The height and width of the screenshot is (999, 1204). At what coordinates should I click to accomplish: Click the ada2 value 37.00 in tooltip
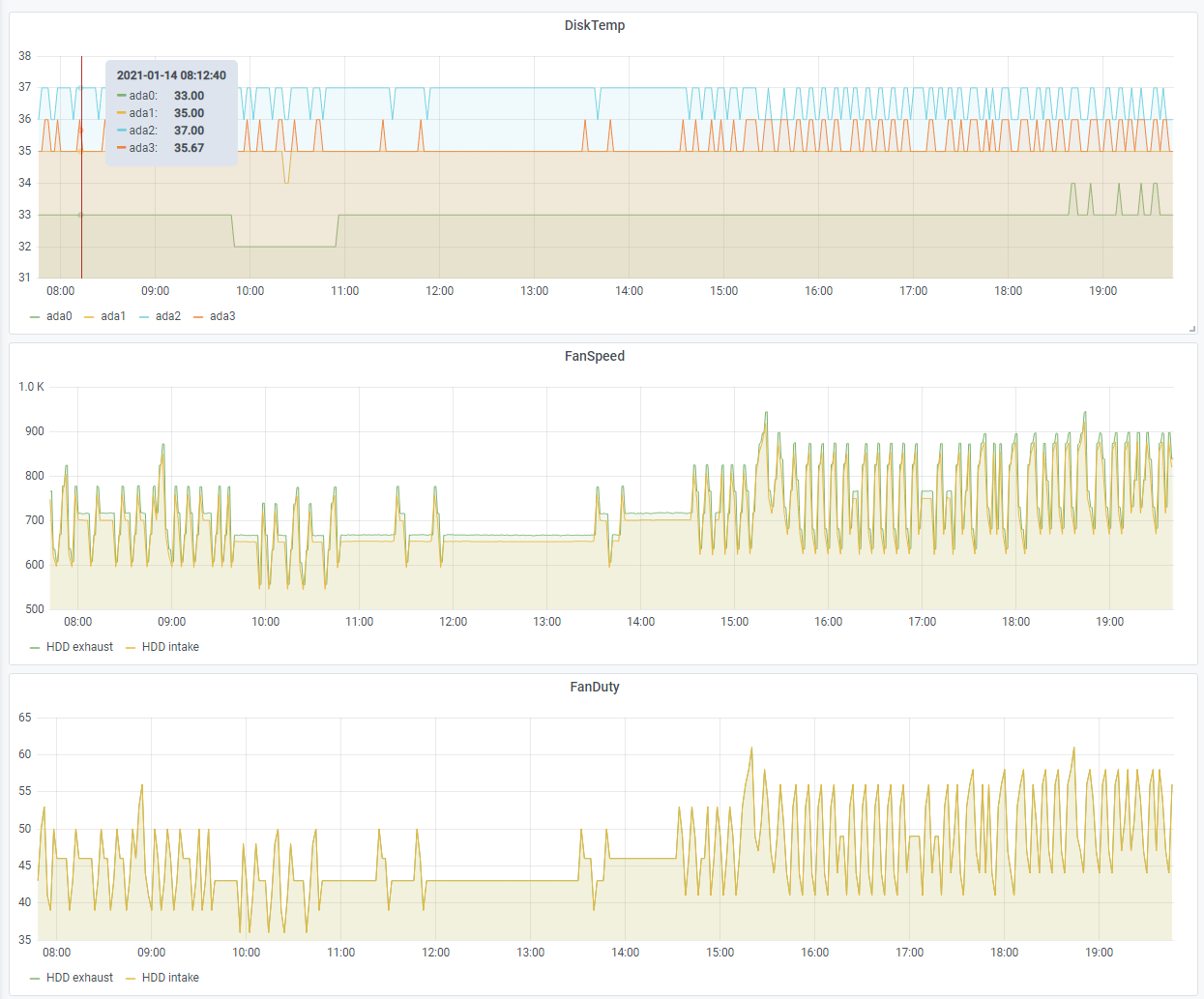[189, 131]
